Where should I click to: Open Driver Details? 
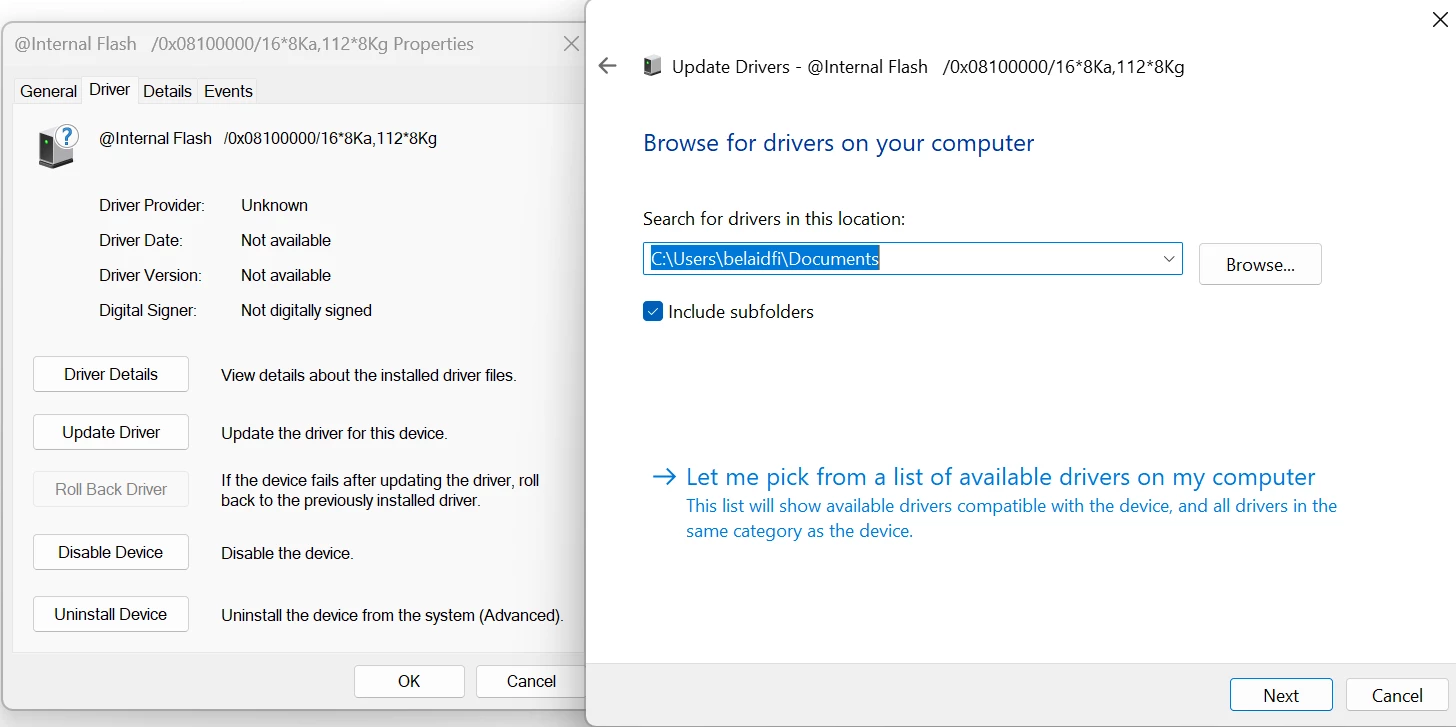(111, 374)
